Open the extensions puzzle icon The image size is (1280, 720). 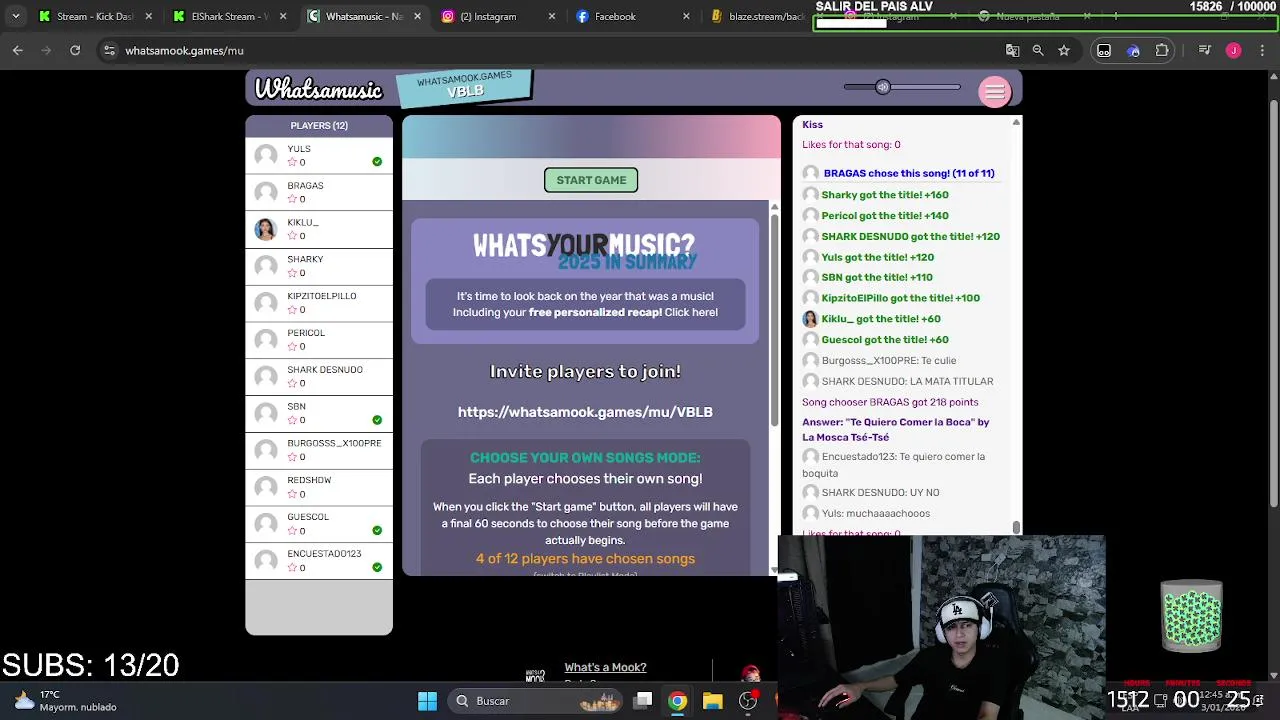point(1162,50)
